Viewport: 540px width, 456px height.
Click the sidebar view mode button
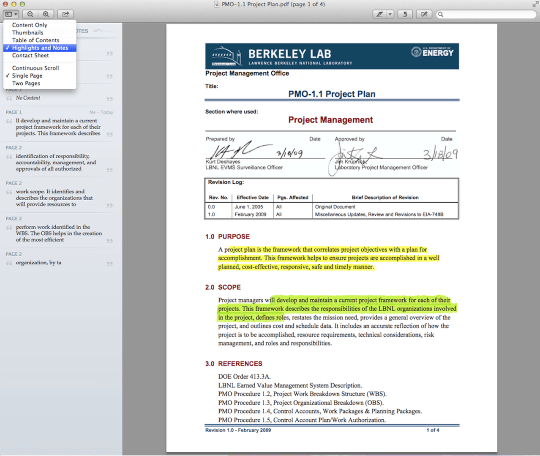11,14
